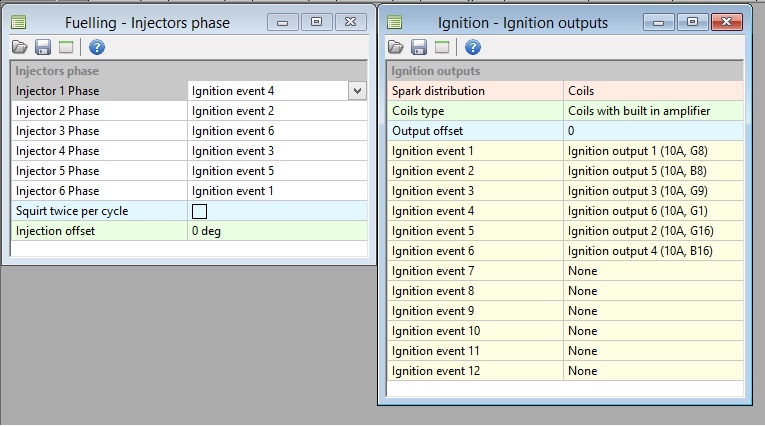Open help in Fuelling Injectors phase window
Image resolution: width=765 pixels, height=427 pixels.
pos(97,47)
